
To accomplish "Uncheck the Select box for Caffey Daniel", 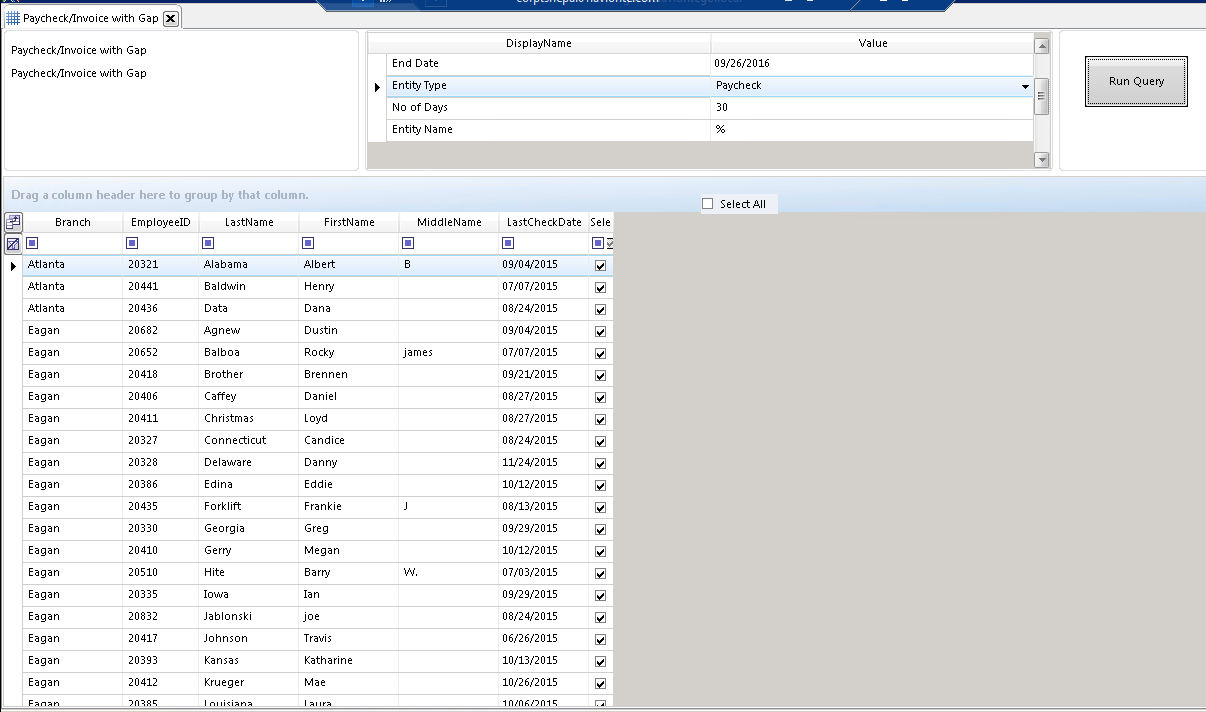I will click(600, 398).
